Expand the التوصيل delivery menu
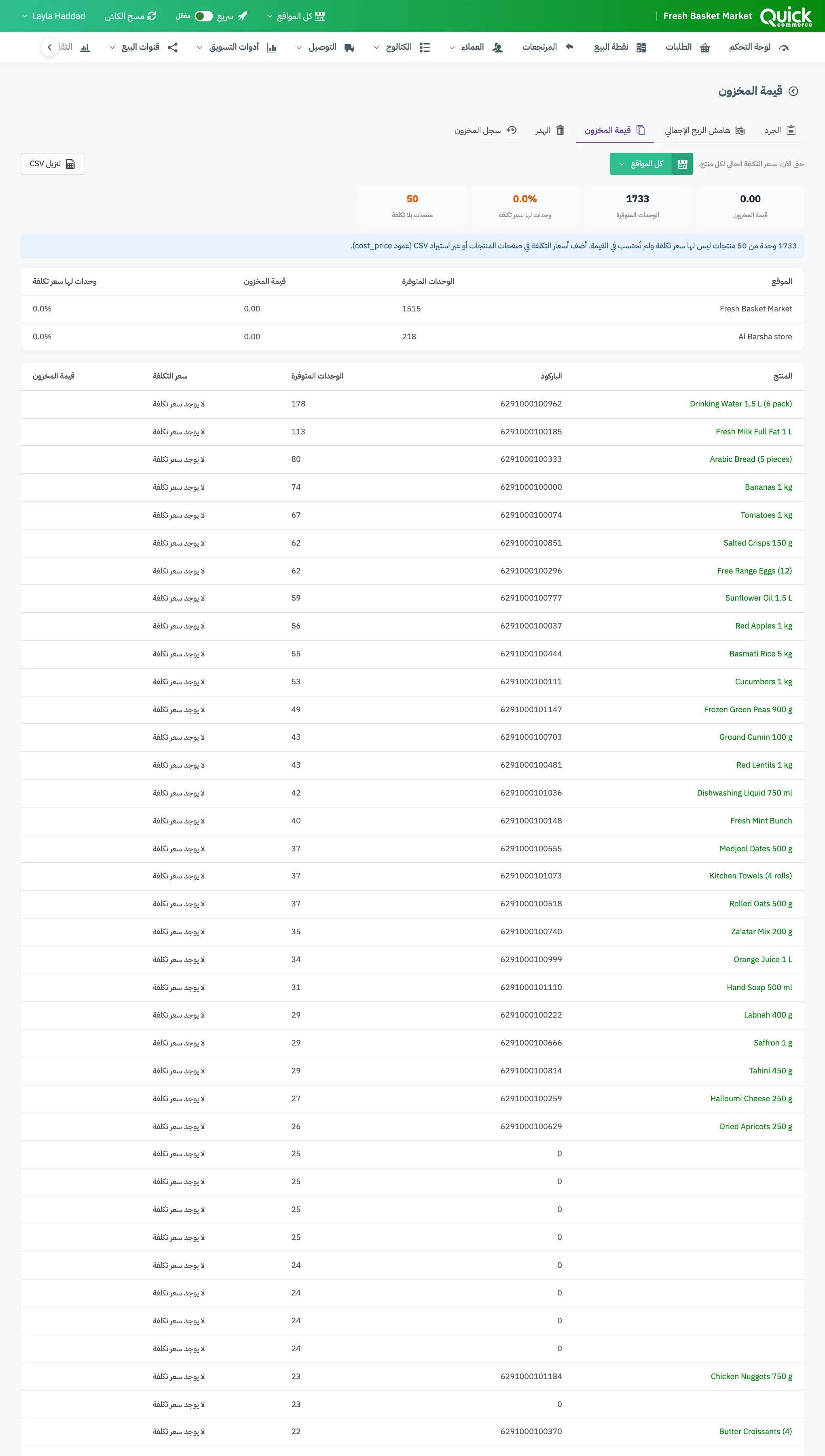The width and height of the screenshot is (825, 1456). (x=326, y=47)
